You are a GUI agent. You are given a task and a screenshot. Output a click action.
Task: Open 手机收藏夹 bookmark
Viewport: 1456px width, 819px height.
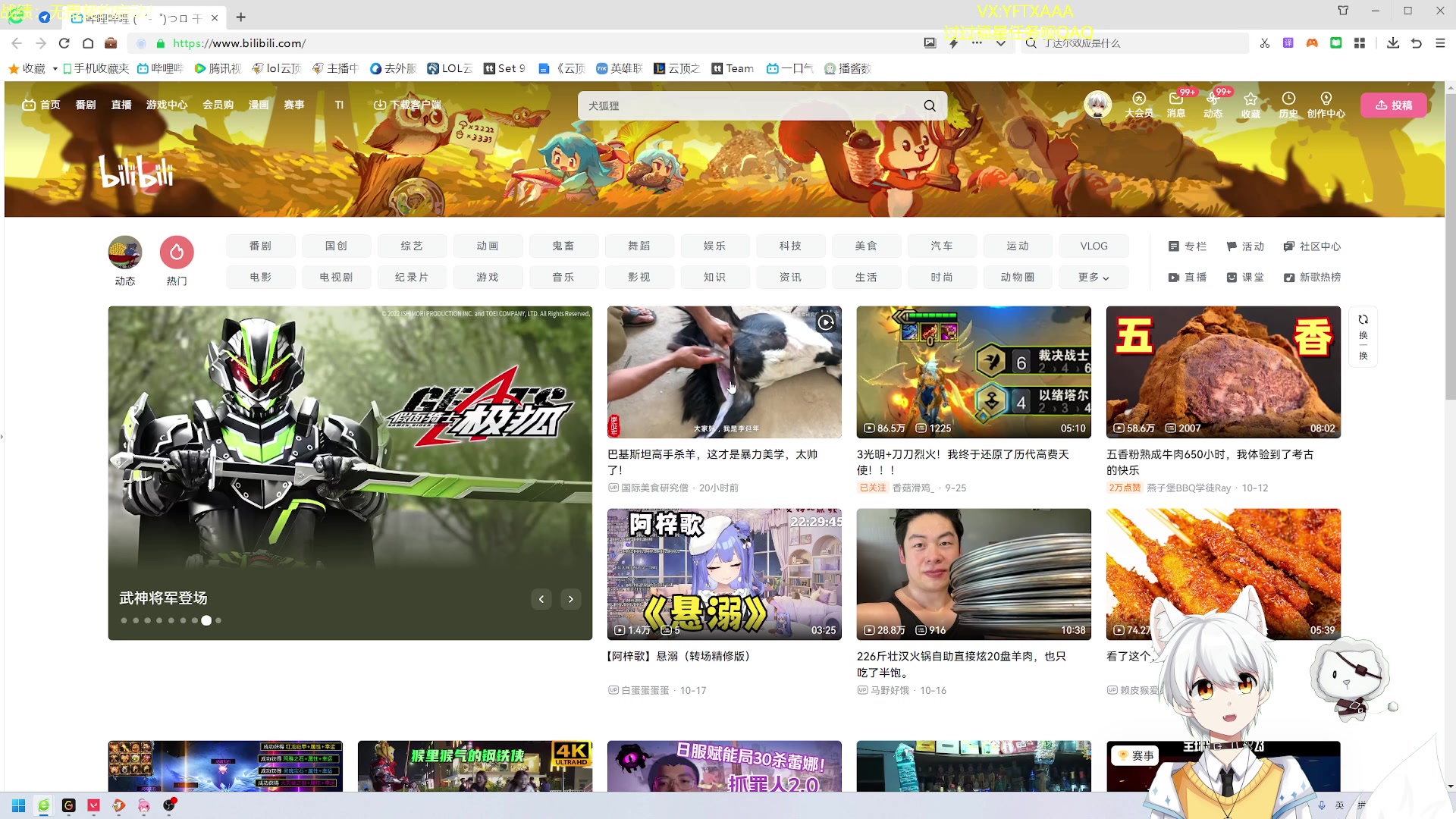coord(96,69)
